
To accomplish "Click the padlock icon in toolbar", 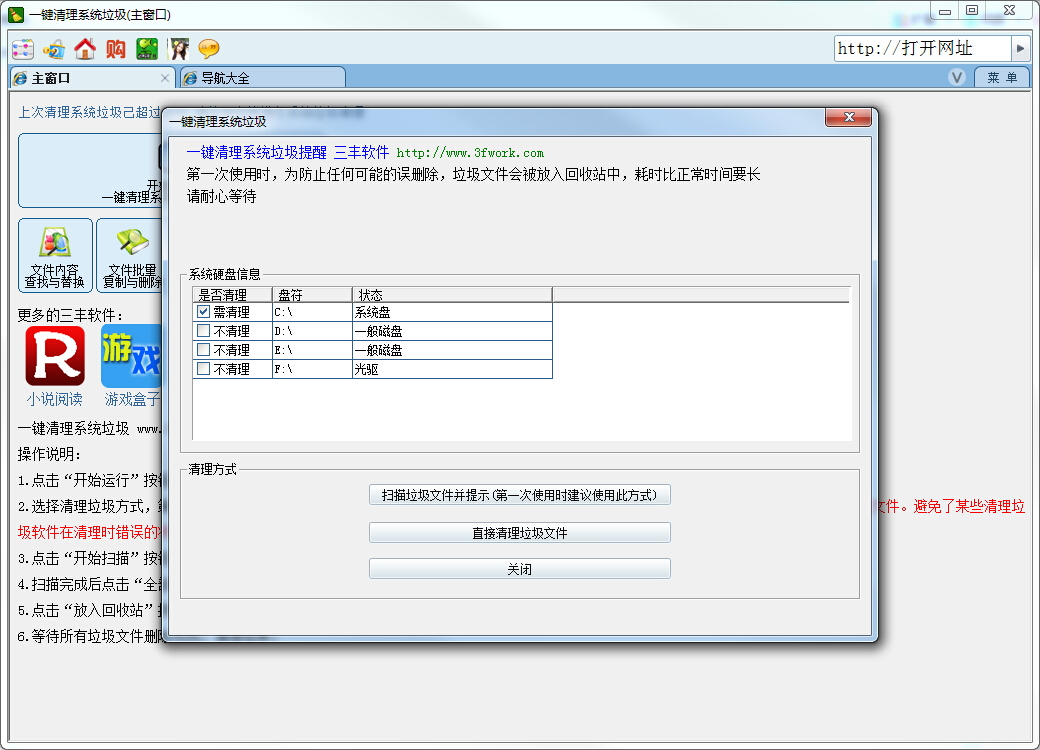I will click(x=54, y=49).
